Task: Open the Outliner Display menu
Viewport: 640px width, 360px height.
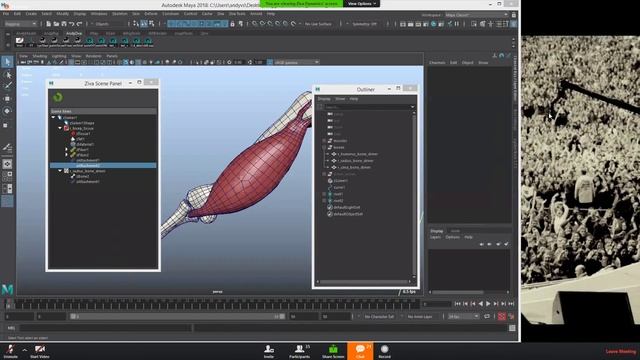Action: [x=324, y=99]
